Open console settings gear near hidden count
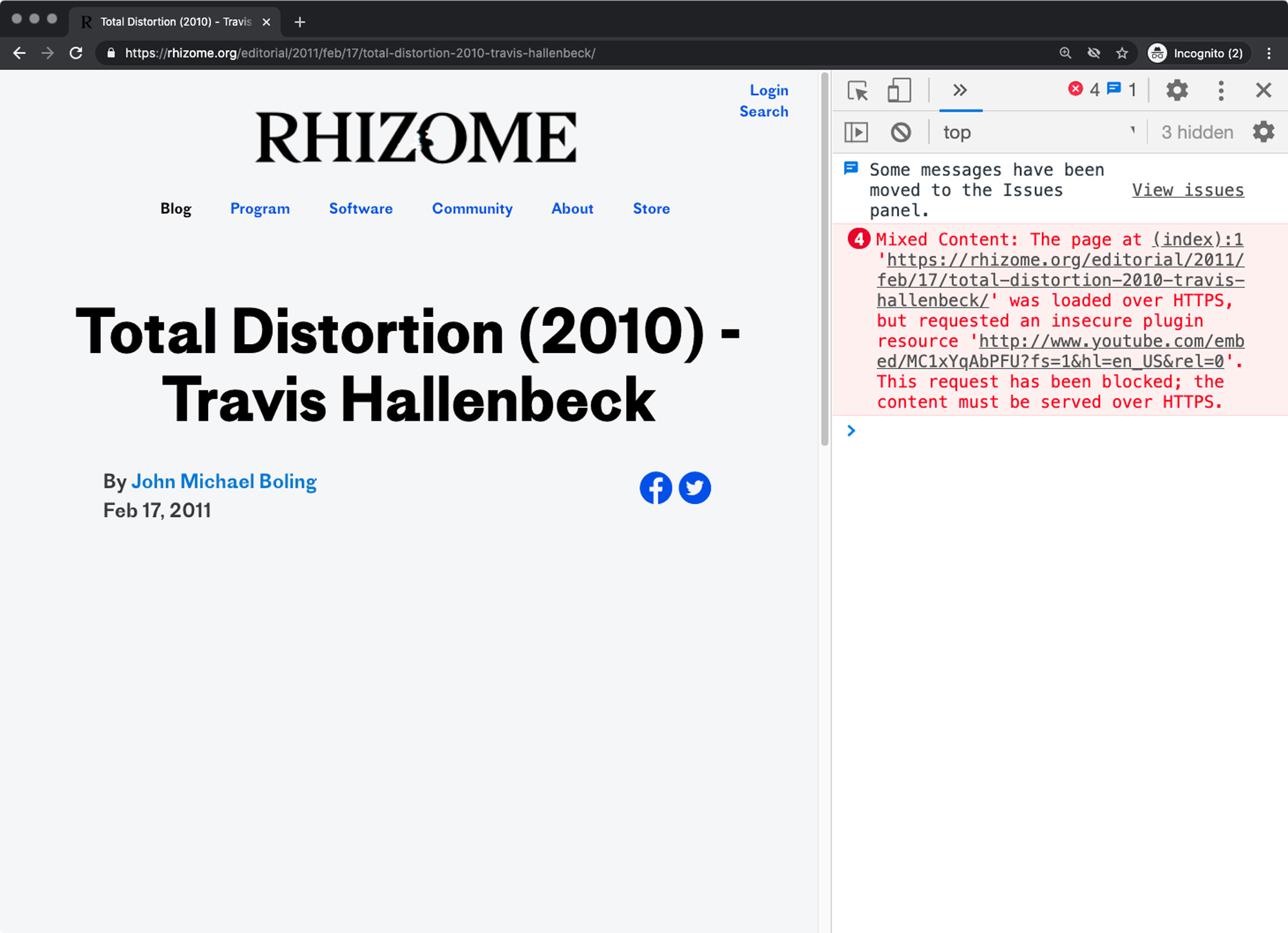This screenshot has width=1288, height=933. (1264, 132)
